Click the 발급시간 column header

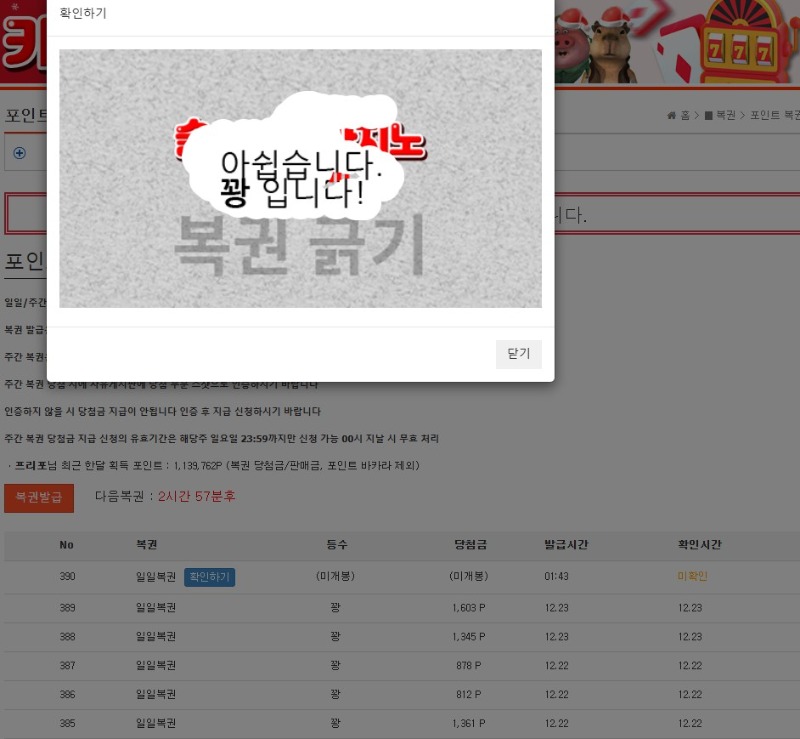tap(565, 545)
